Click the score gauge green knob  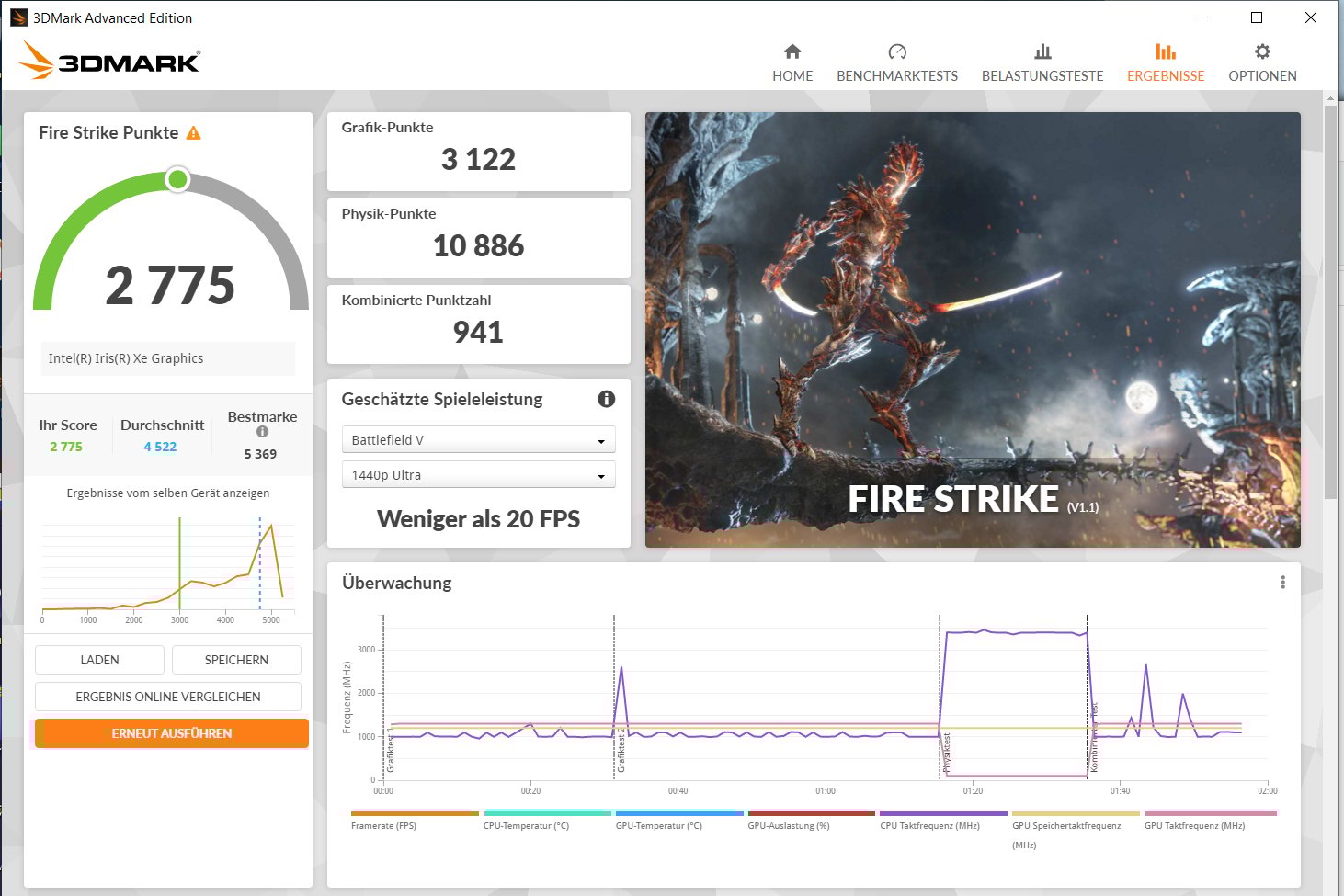click(x=178, y=179)
